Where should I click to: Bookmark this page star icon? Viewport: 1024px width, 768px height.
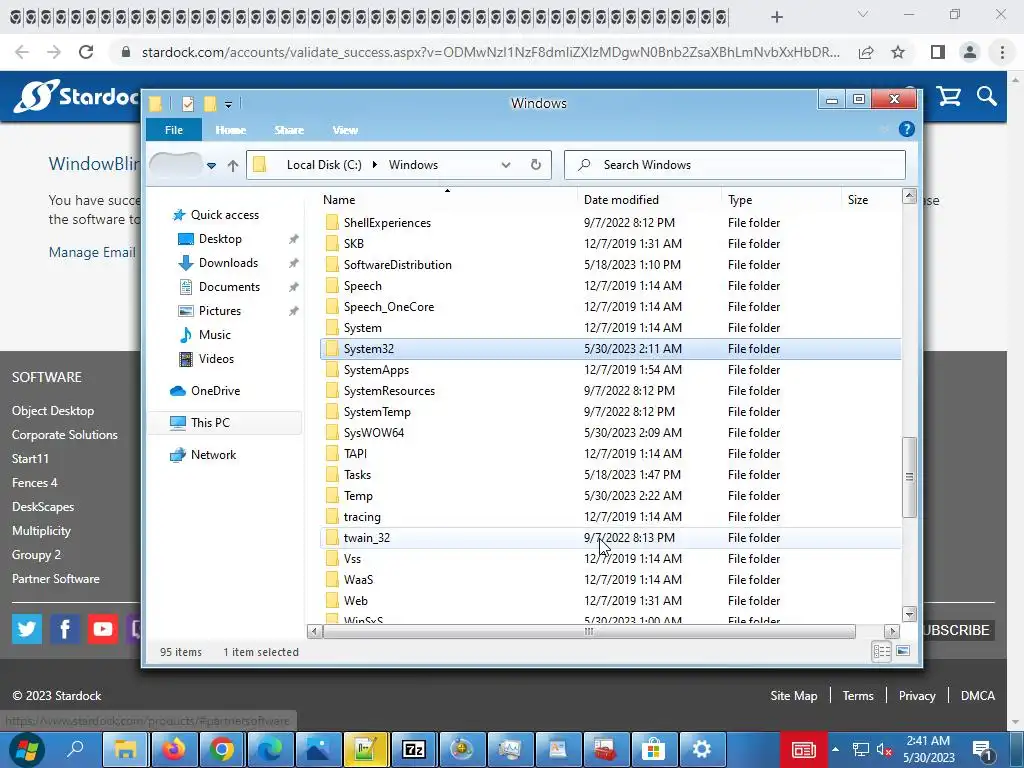click(x=898, y=52)
